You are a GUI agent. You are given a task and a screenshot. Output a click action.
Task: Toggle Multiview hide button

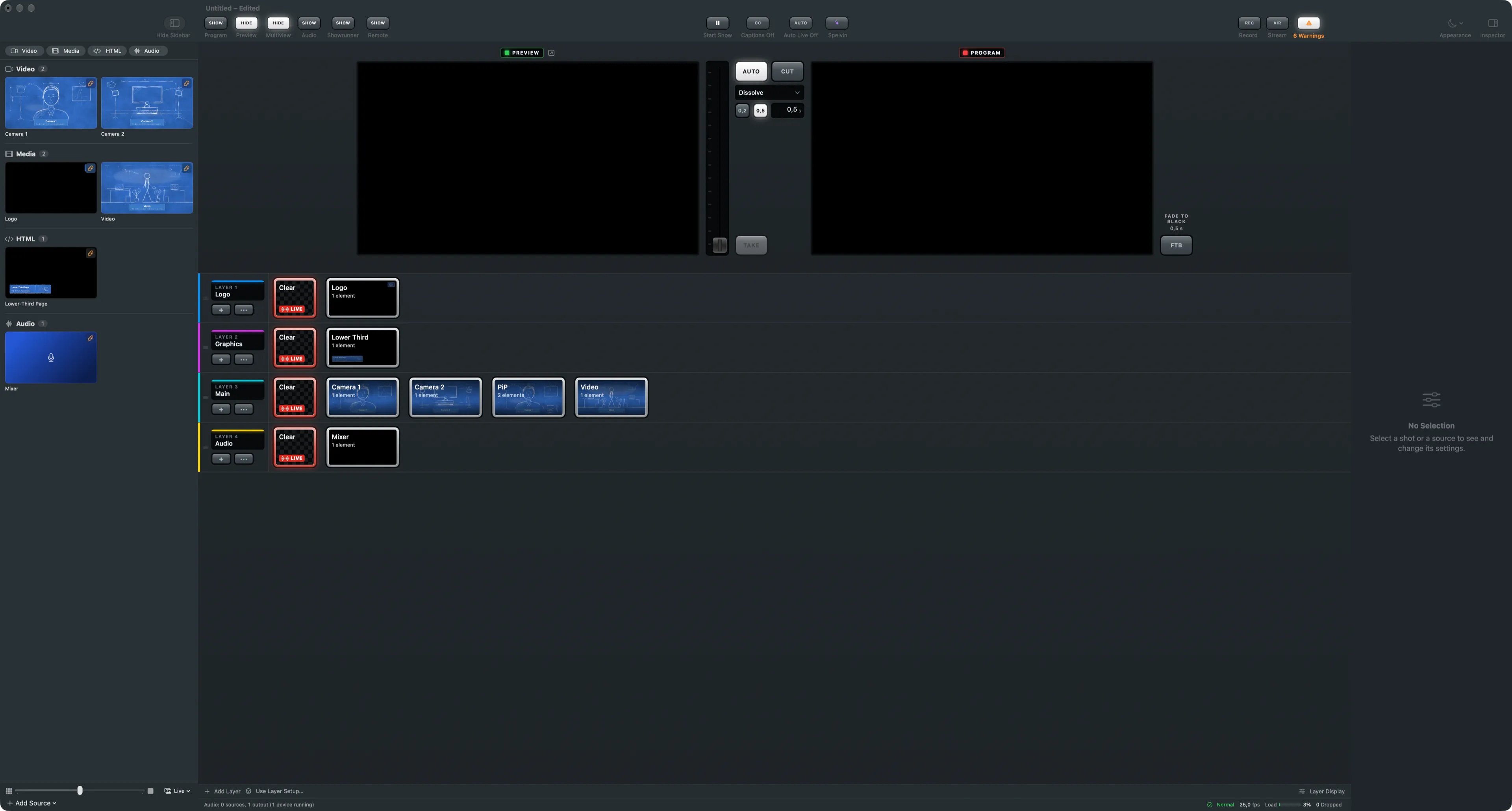coord(278,23)
